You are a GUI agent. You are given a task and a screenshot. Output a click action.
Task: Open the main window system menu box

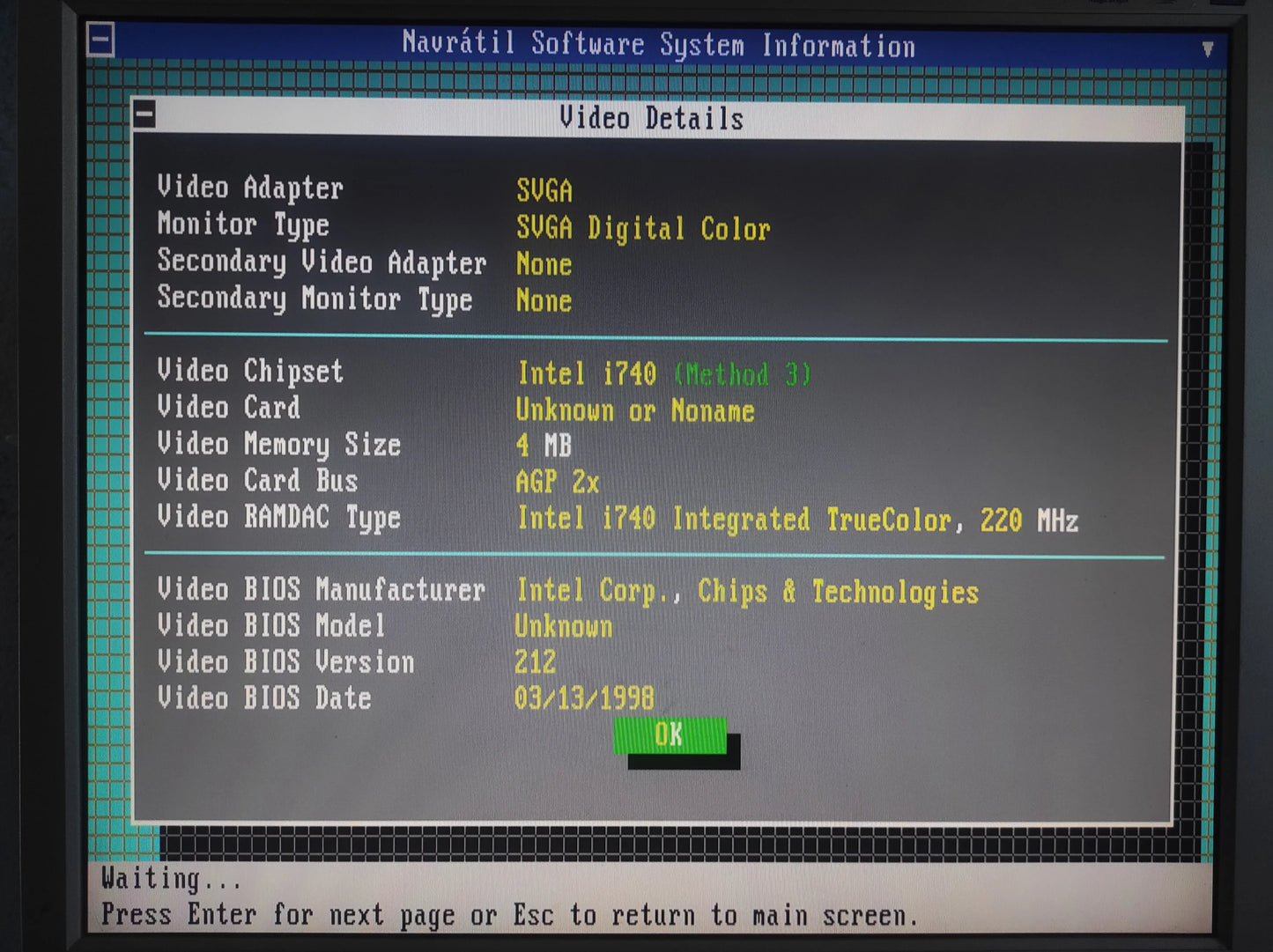pos(100,40)
